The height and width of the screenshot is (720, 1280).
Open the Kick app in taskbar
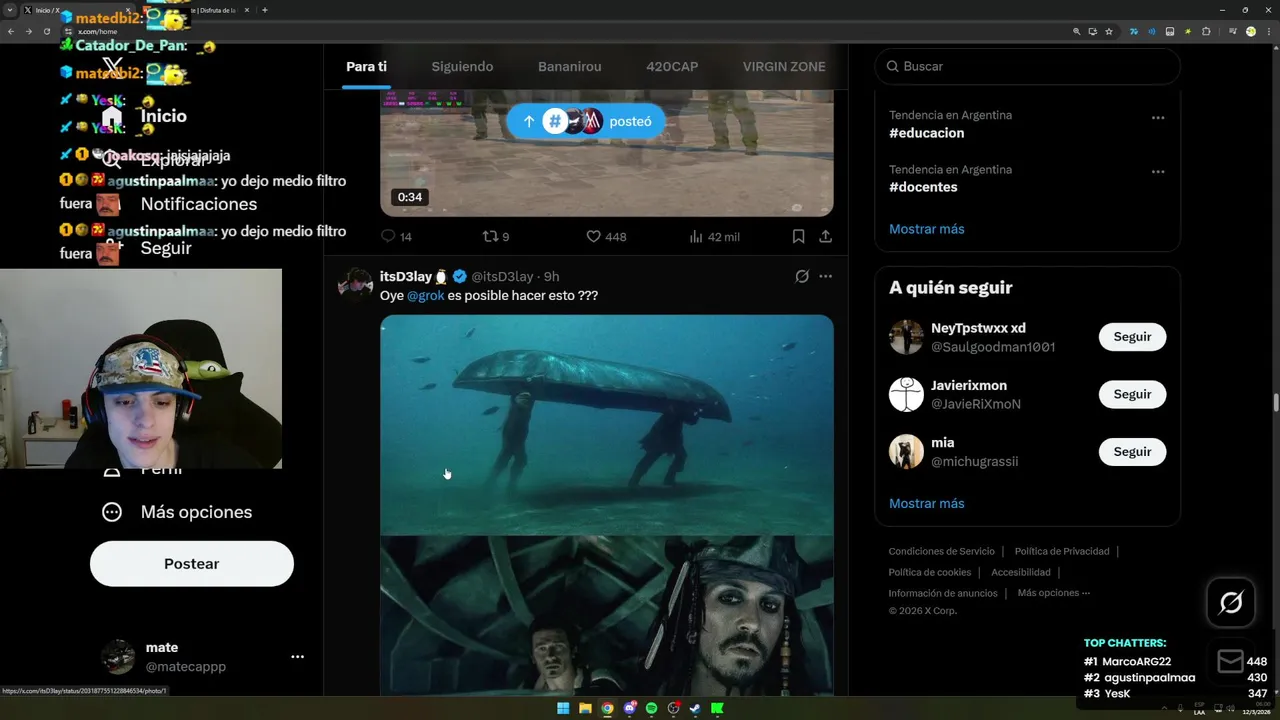click(717, 708)
